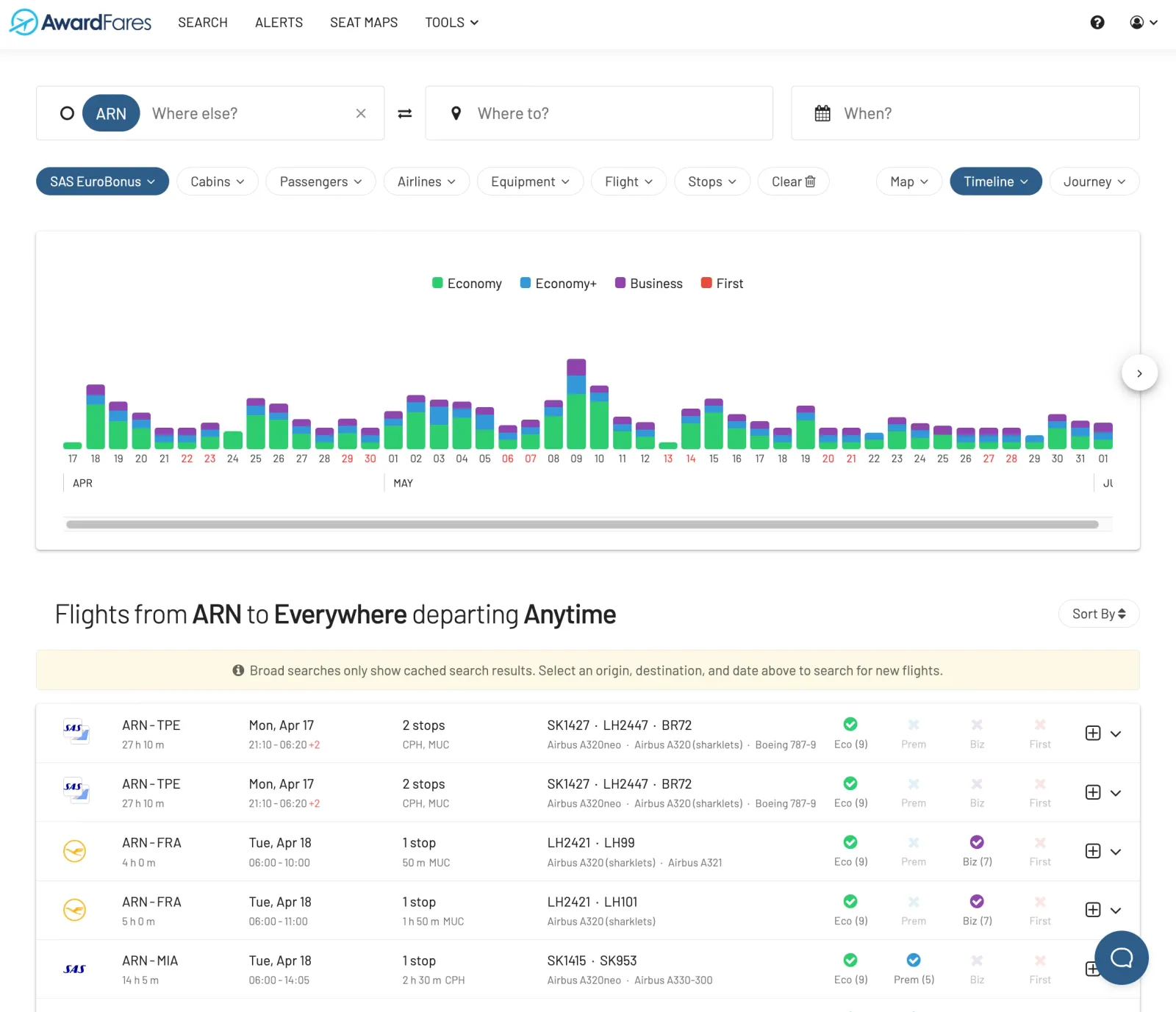The image size is (1176, 1012).
Task: Switch to Map view
Action: pos(909,182)
